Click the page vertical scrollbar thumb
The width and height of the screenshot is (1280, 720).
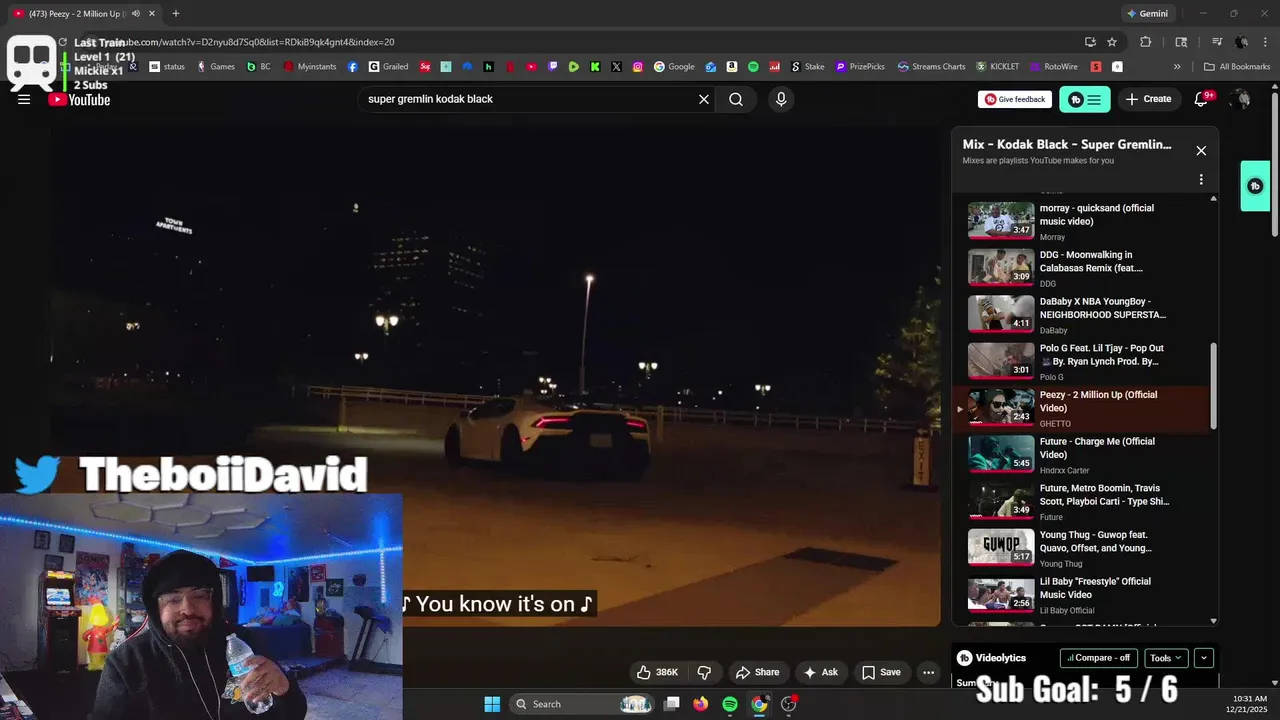(1274, 165)
